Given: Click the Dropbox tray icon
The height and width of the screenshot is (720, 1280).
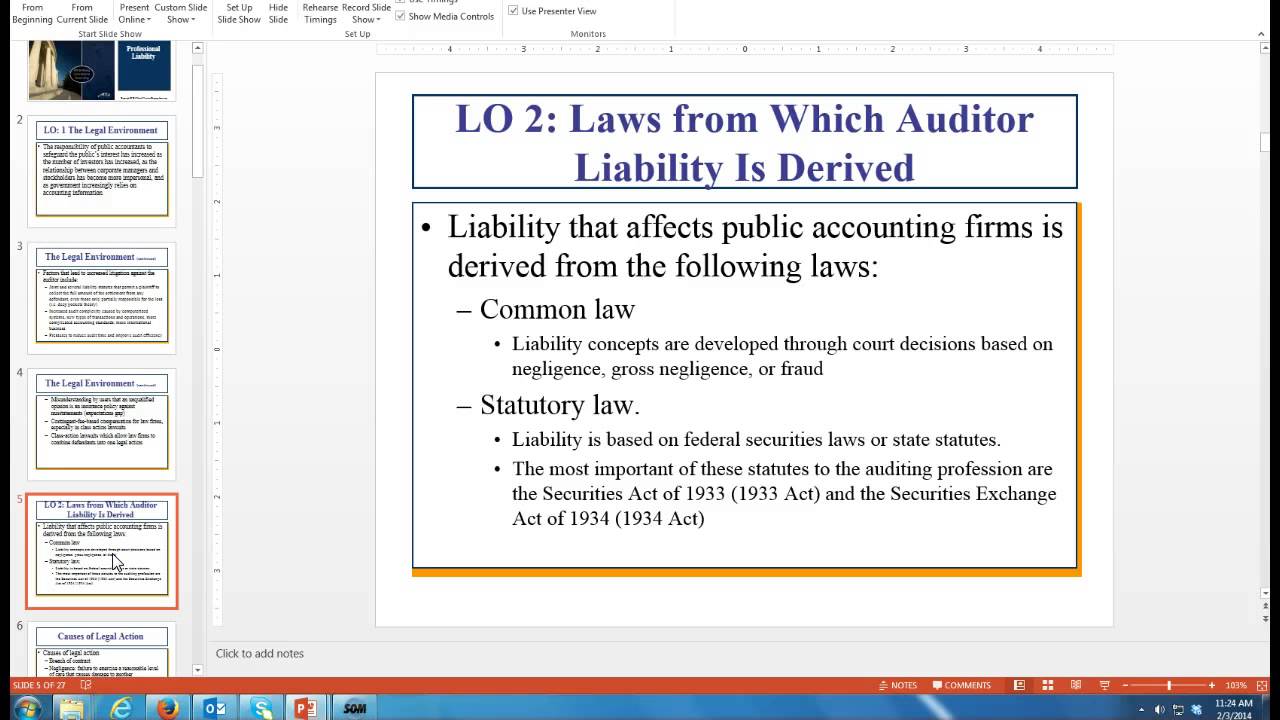Looking at the screenshot, I should [1196, 709].
